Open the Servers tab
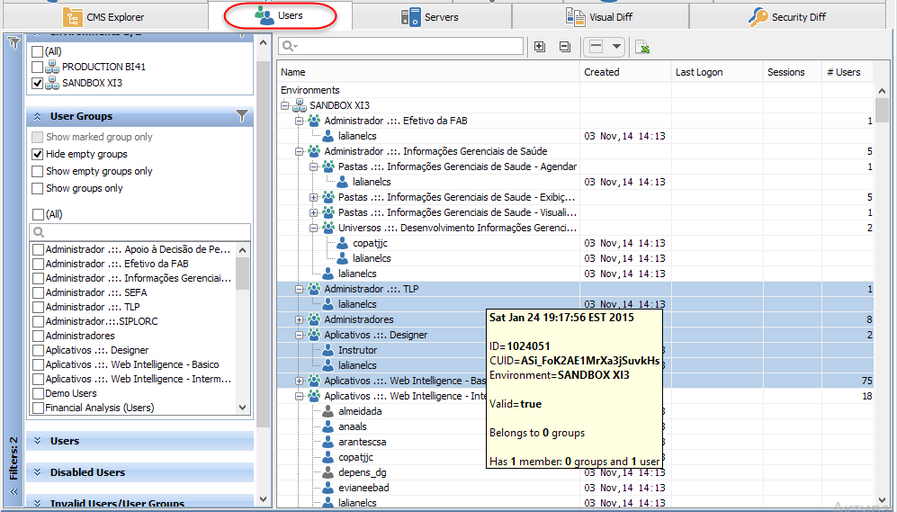 (x=431, y=17)
